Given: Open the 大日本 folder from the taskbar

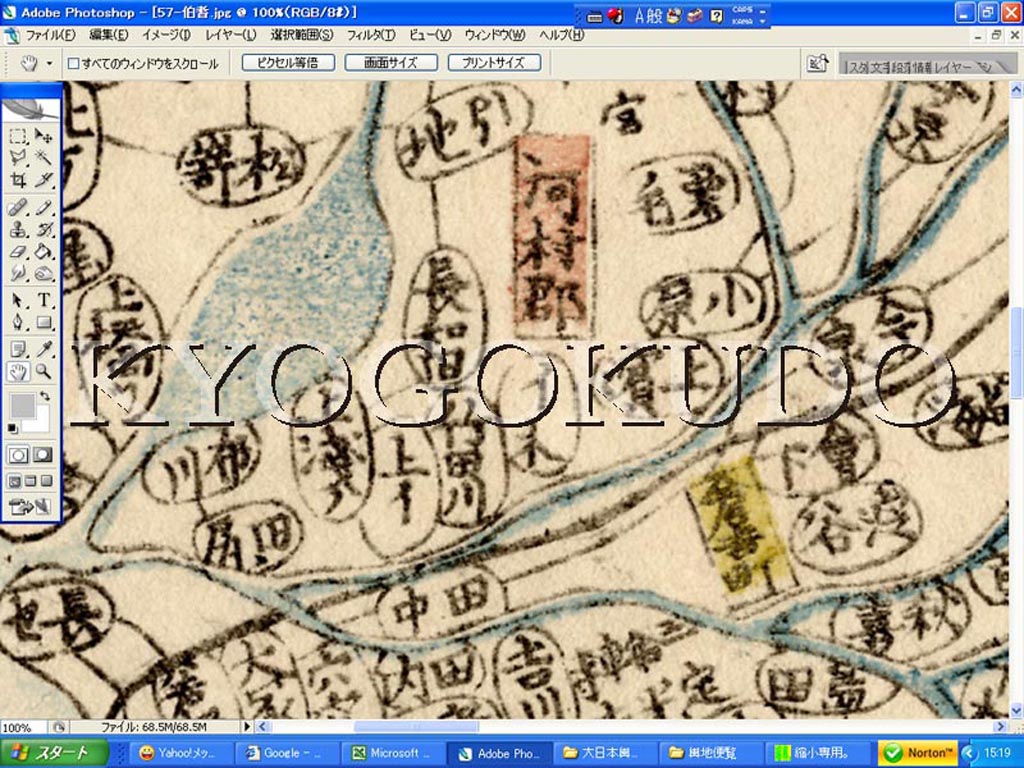Looking at the screenshot, I should [x=605, y=753].
